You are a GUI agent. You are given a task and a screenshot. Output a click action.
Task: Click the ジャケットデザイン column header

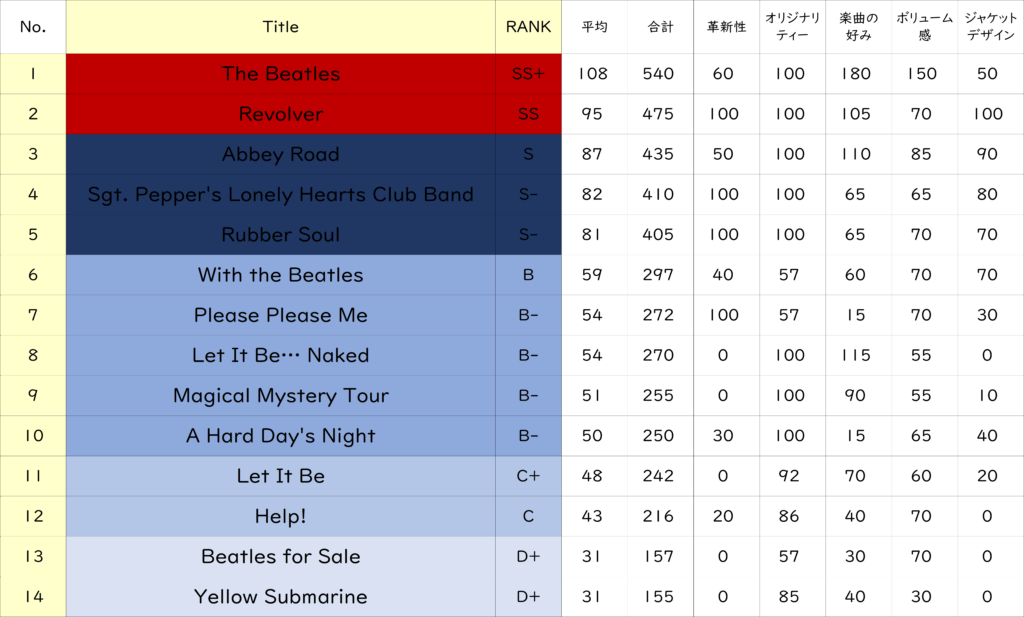point(990,27)
